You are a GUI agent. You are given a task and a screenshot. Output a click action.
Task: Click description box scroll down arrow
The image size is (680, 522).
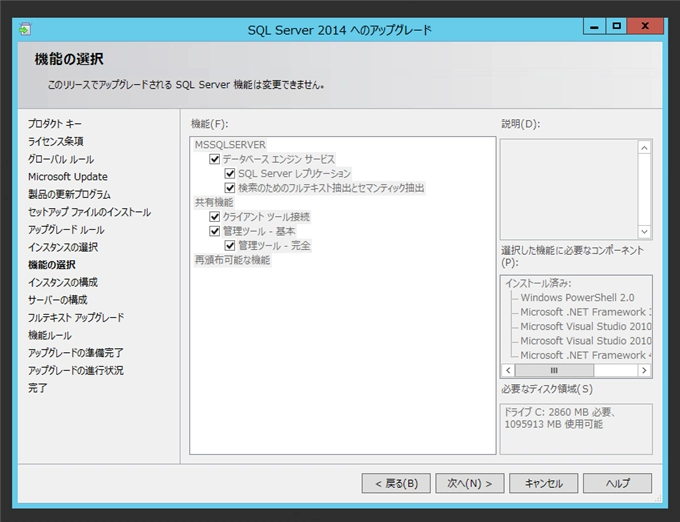pyautogui.click(x=644, y=232)
